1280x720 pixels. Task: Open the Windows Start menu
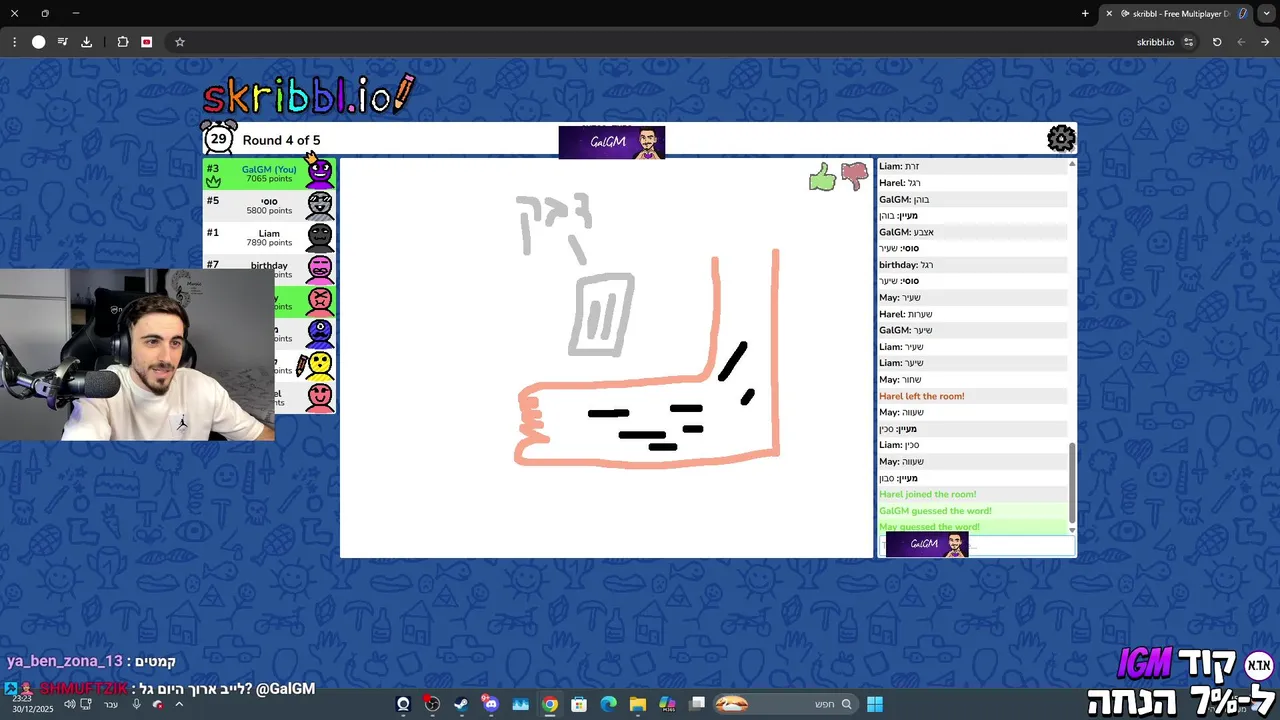(x=875, y=704)
